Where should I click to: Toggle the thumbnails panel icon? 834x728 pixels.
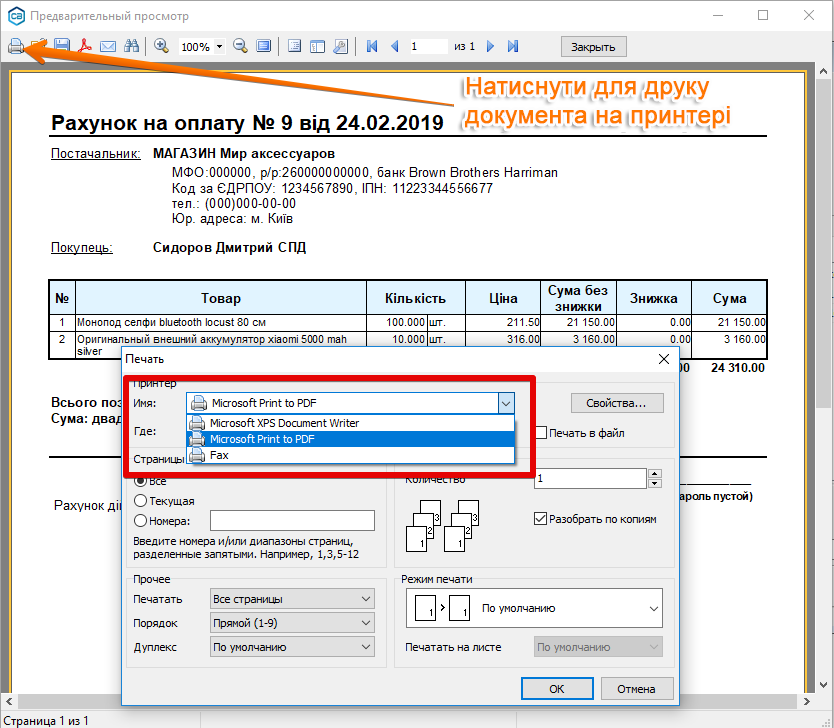pyautogui.click(x=318, y=47)
